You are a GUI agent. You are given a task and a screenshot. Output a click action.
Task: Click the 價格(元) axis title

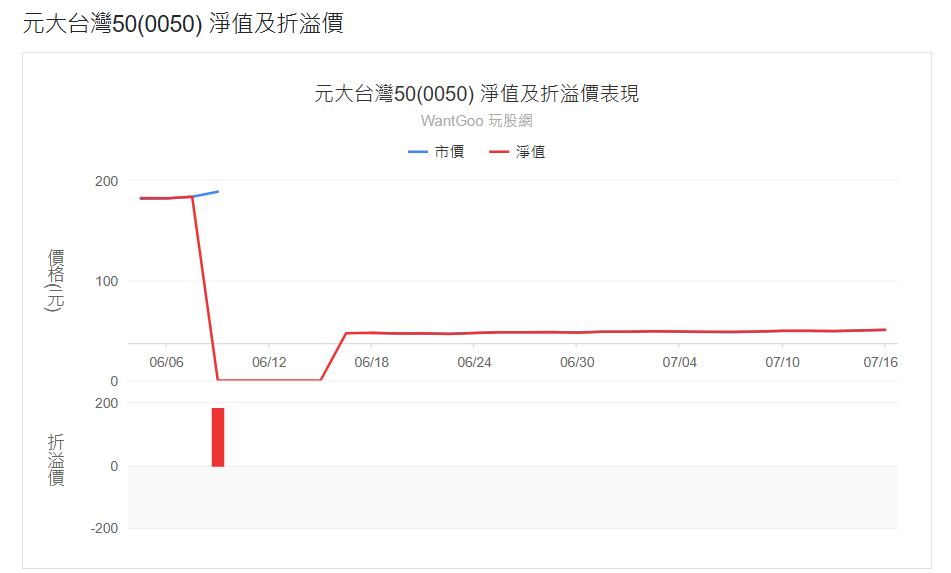click(x=55, y=280)
